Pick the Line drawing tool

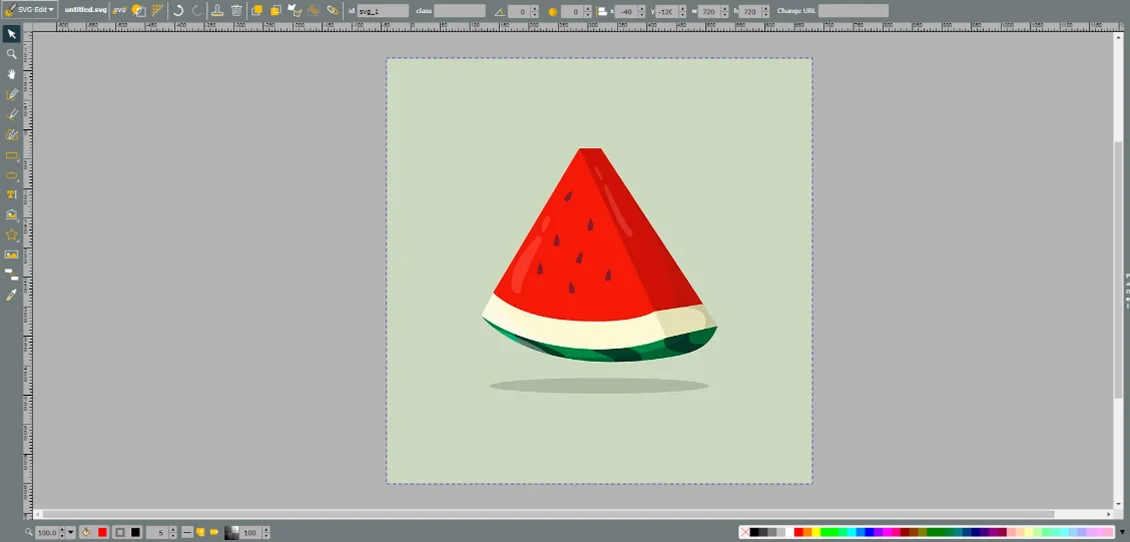point(12,114)
